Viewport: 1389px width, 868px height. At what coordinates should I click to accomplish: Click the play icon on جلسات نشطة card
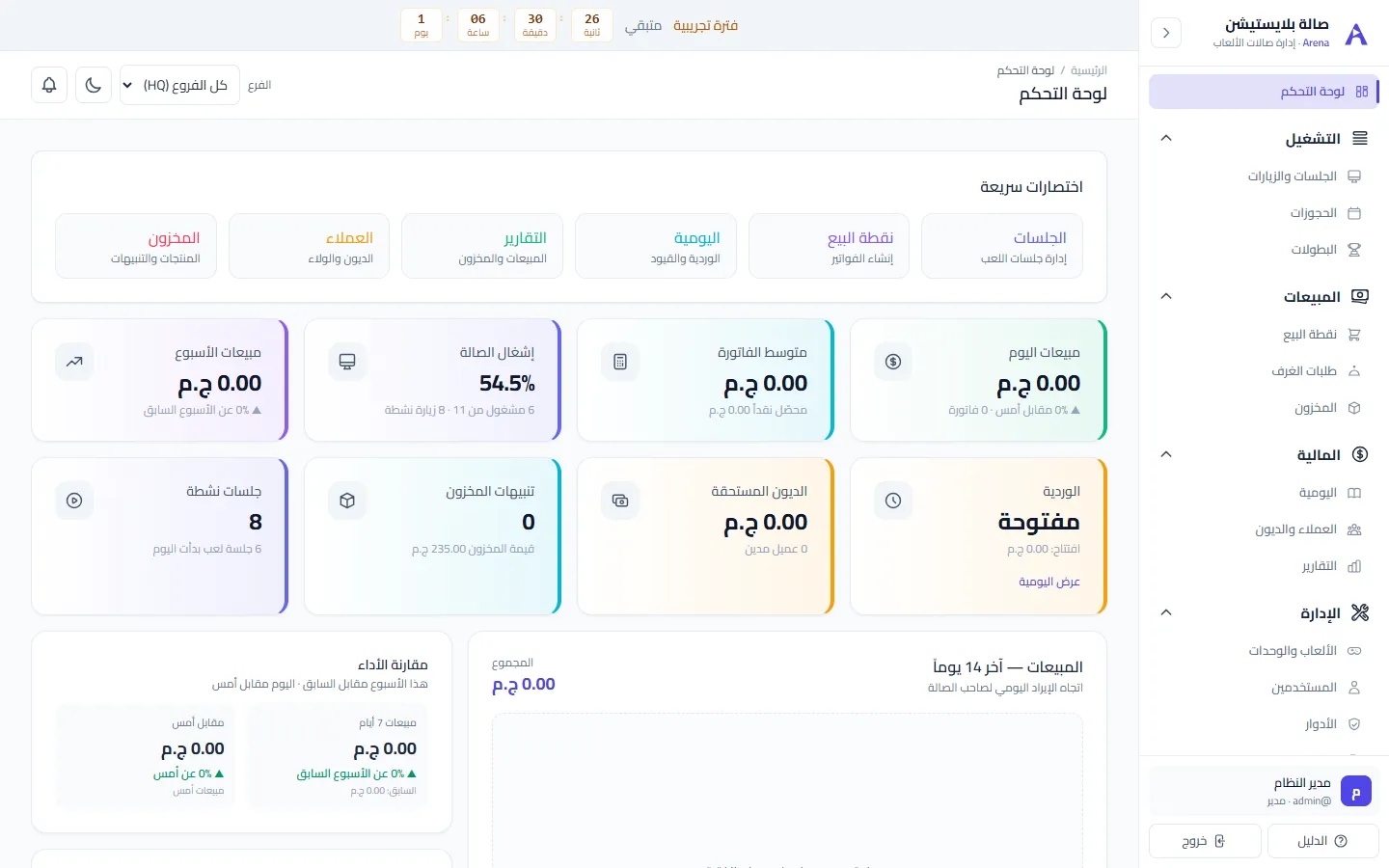[x=74, y=501]
